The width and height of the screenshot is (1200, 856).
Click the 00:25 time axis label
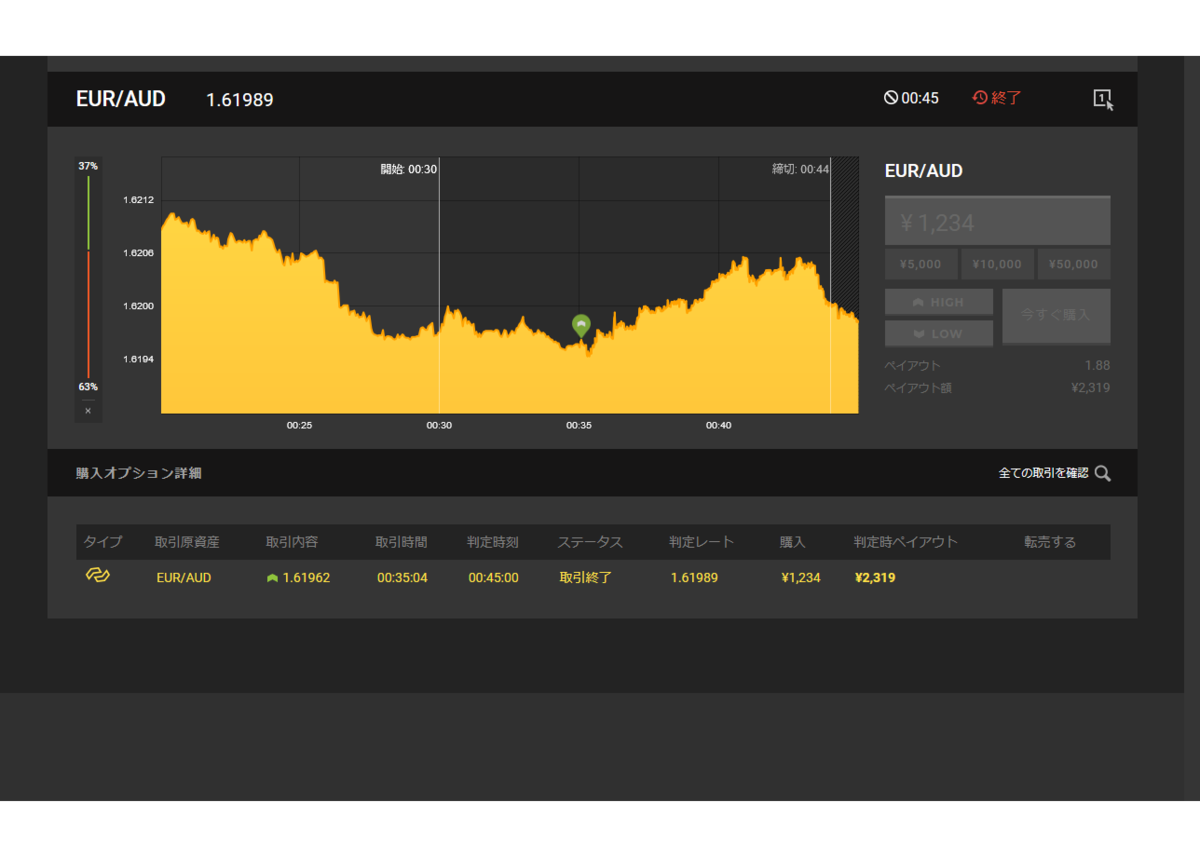point(299,425)
